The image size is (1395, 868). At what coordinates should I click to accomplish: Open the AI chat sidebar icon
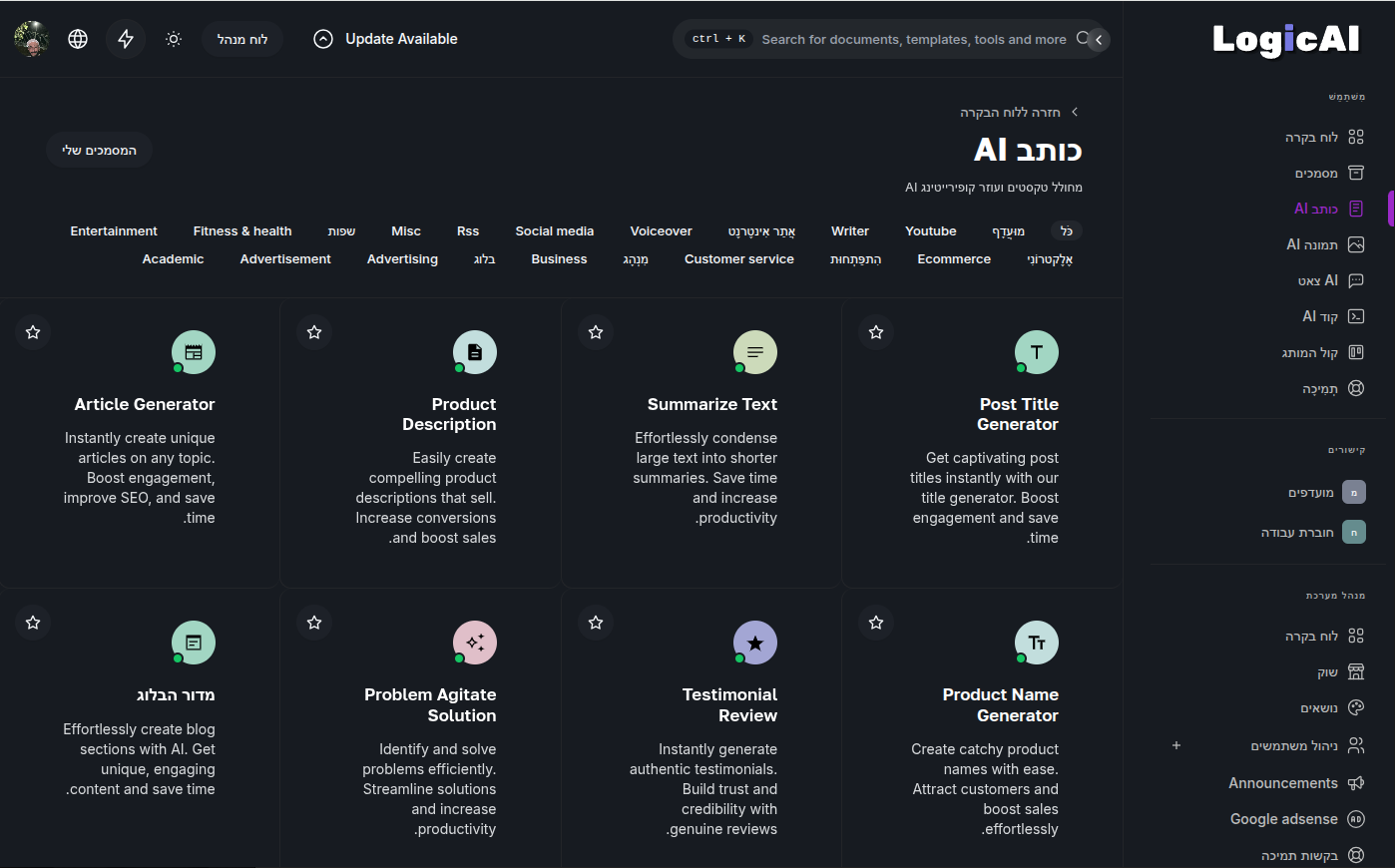(x=1355, y=280)
